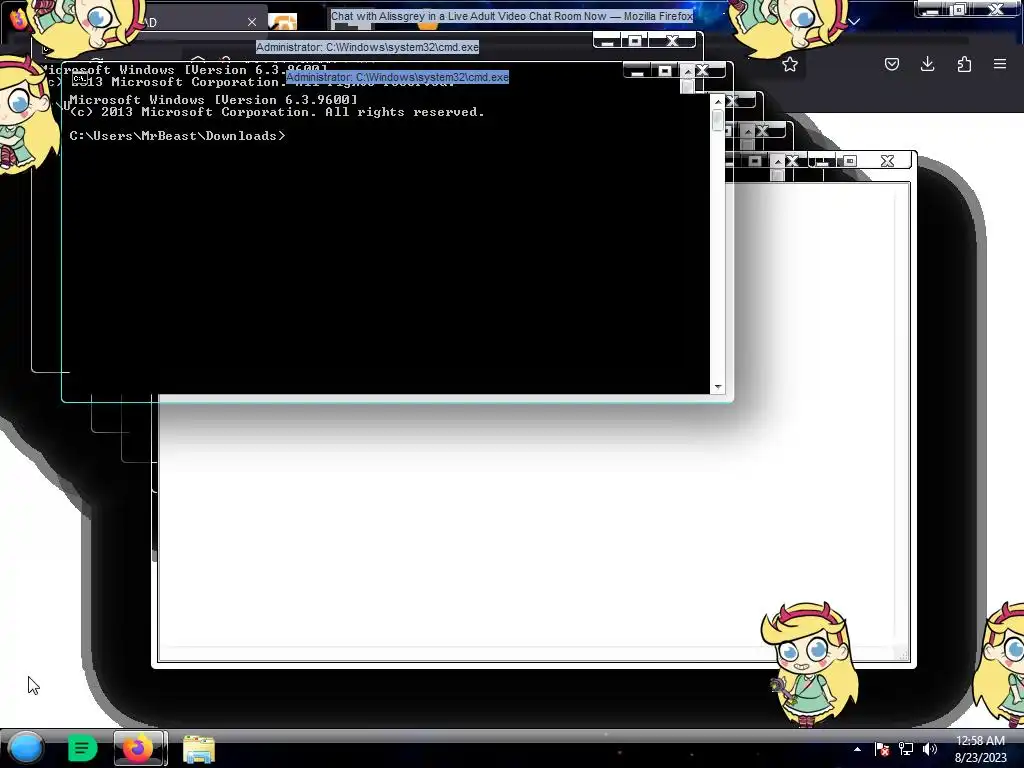Close the Firefox window

click(x=996, y=9)
